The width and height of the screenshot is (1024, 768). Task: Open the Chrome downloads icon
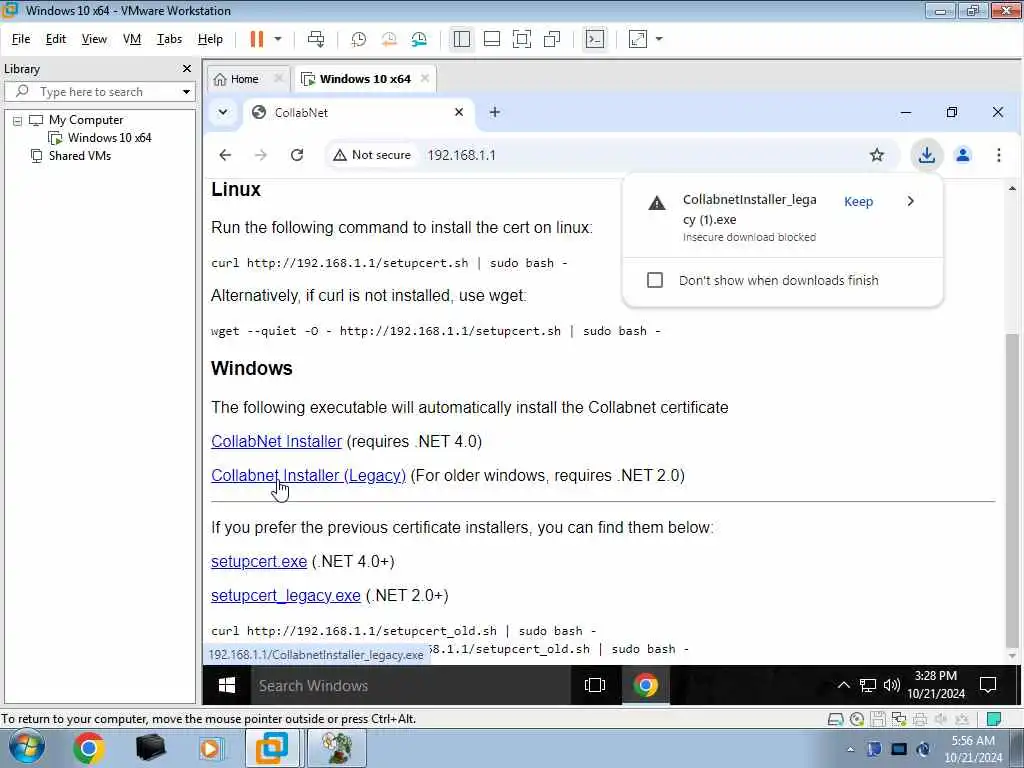[926, 155]
